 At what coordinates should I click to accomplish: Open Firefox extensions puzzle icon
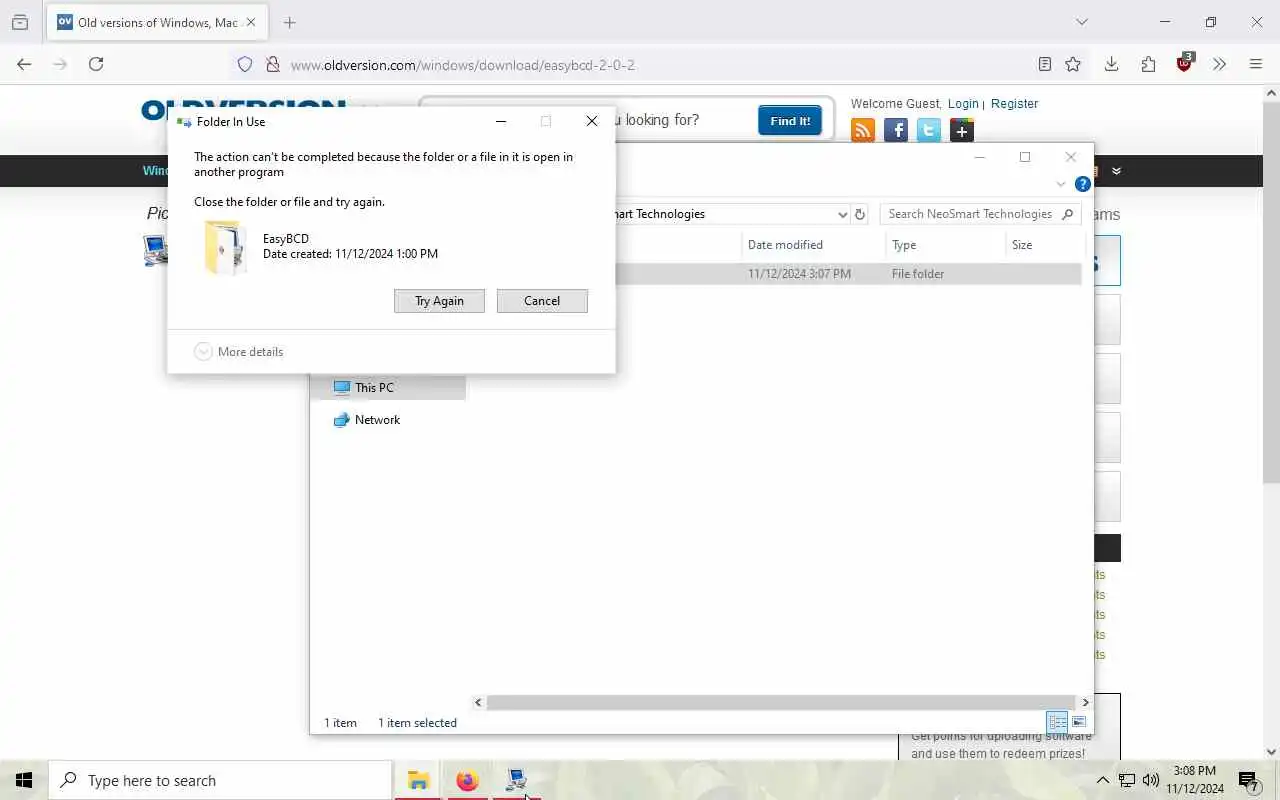click(1148, 64)
